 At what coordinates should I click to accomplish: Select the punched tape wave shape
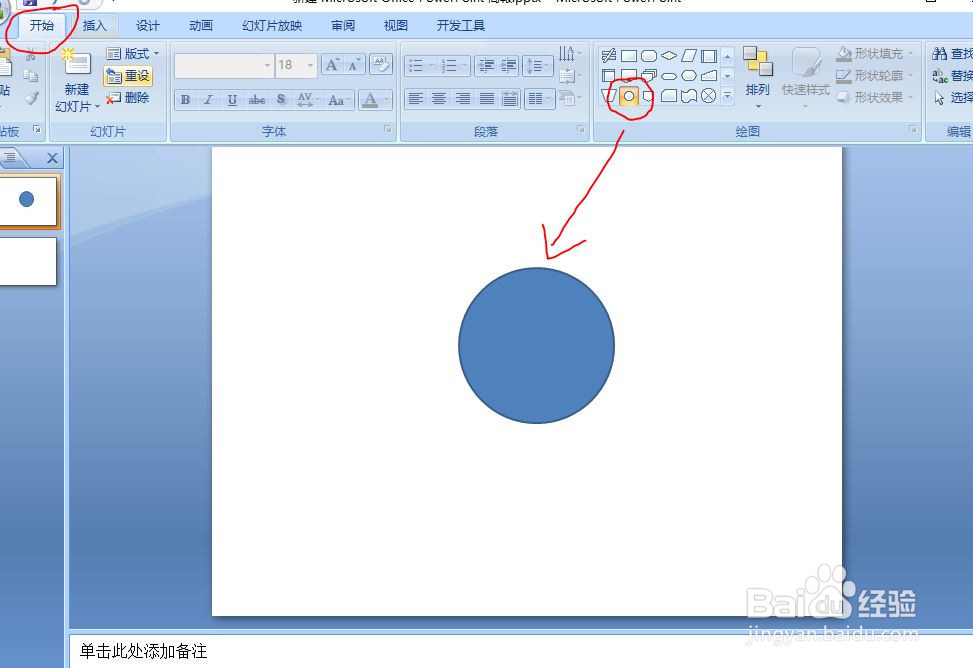(x=688, y=96)
